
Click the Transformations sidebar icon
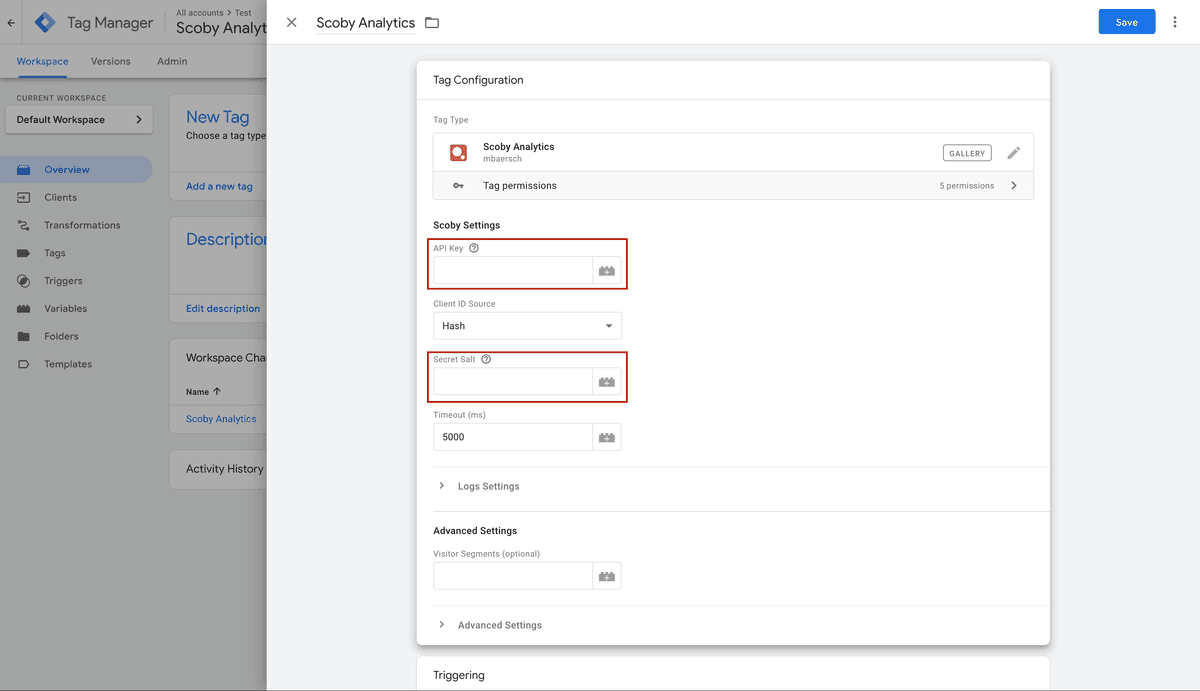(23, 226)
